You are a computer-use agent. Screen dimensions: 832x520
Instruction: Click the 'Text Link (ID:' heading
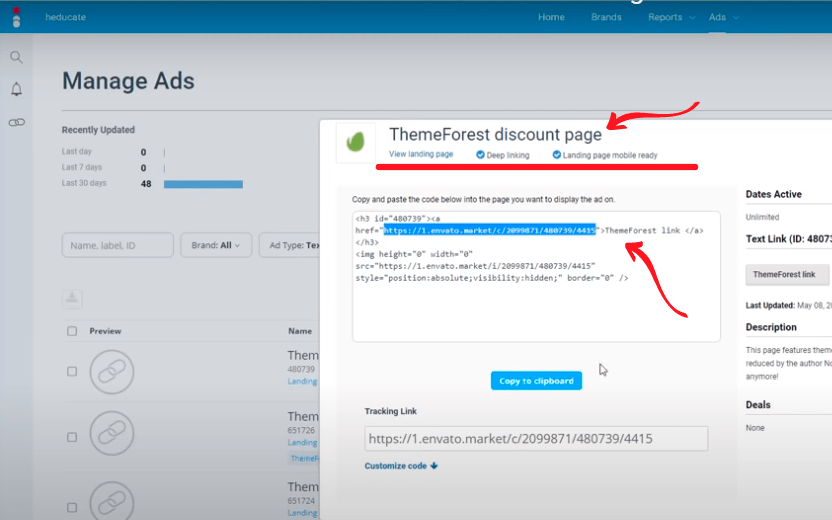tap(788, 239)
